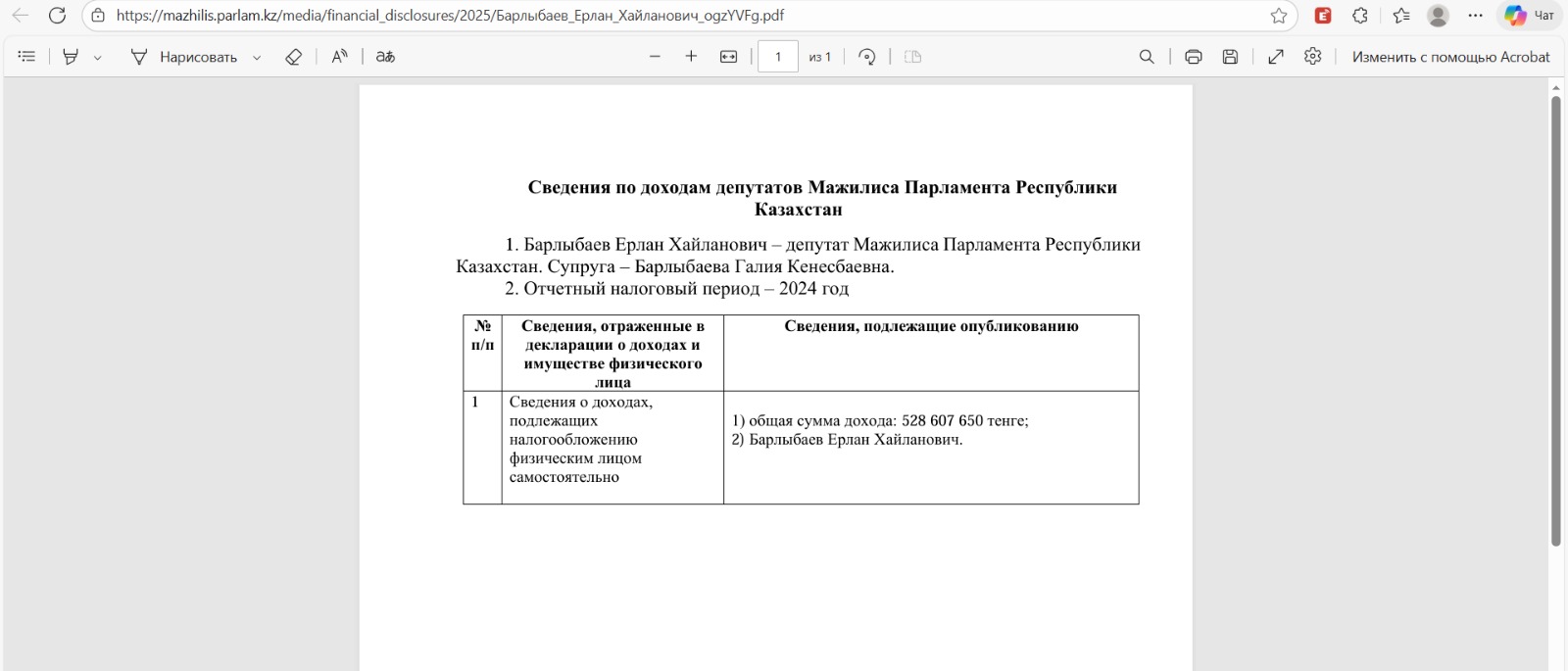Click Изменить с помощью Acrobat button
1568x671 pixels.
(1450, 57)
